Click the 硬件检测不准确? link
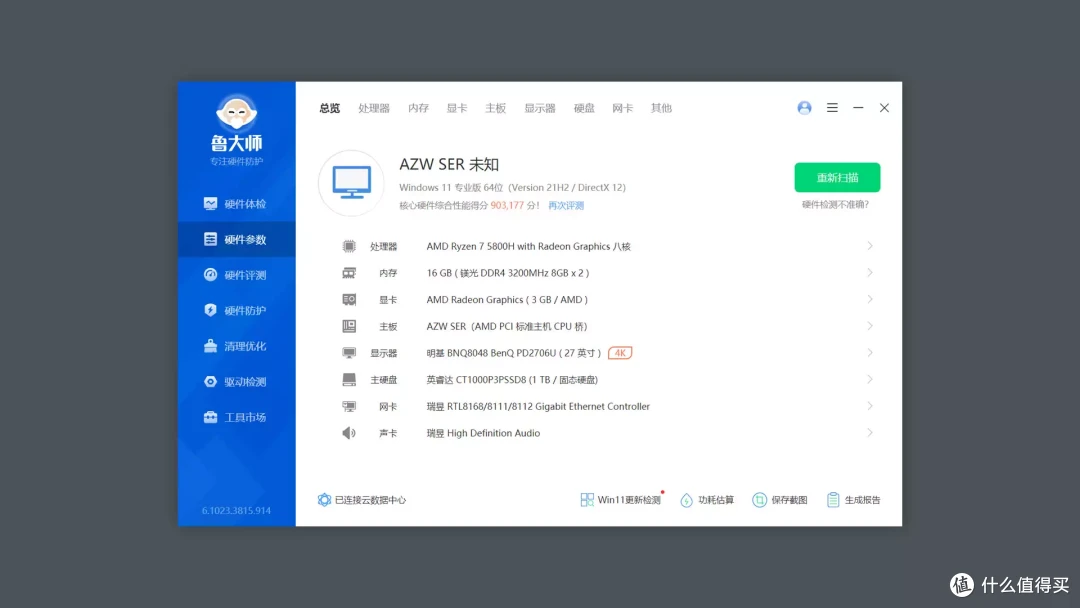This screenshot has width=1080, height=608. (x=835, y=205)
